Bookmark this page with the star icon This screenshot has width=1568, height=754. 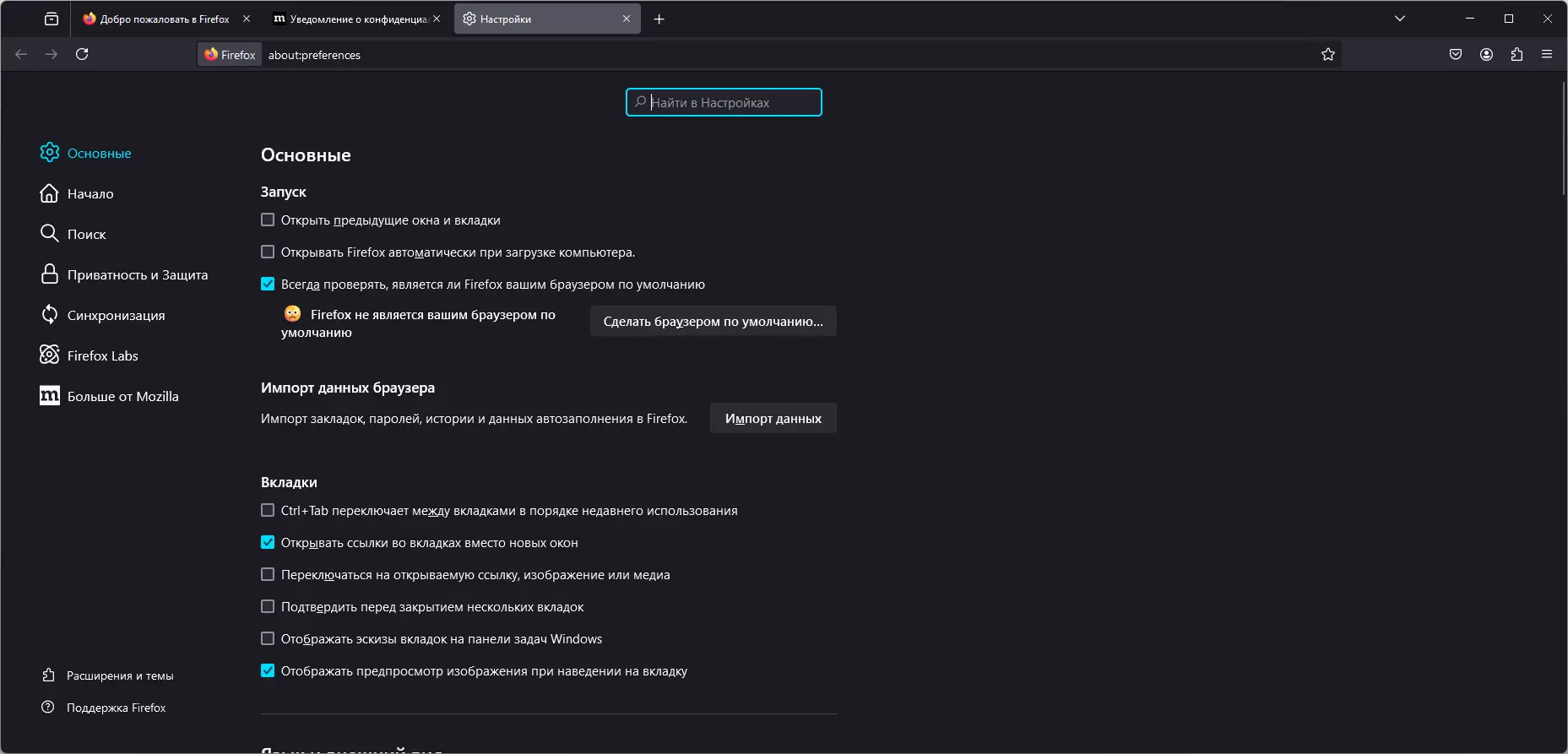coord(1328,54)
